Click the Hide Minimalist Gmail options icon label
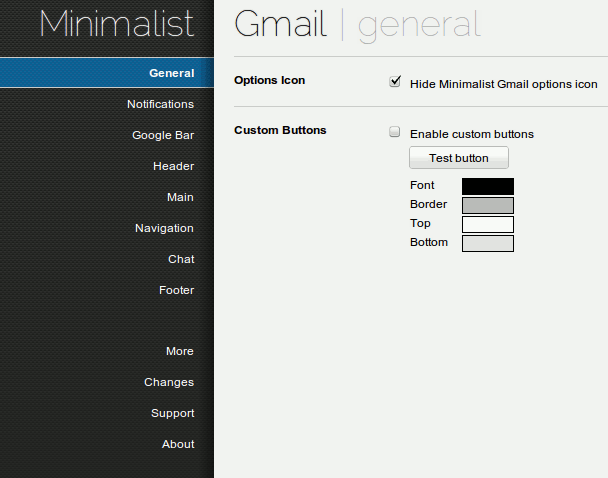The image size is (608, 478). click(503, 84)
